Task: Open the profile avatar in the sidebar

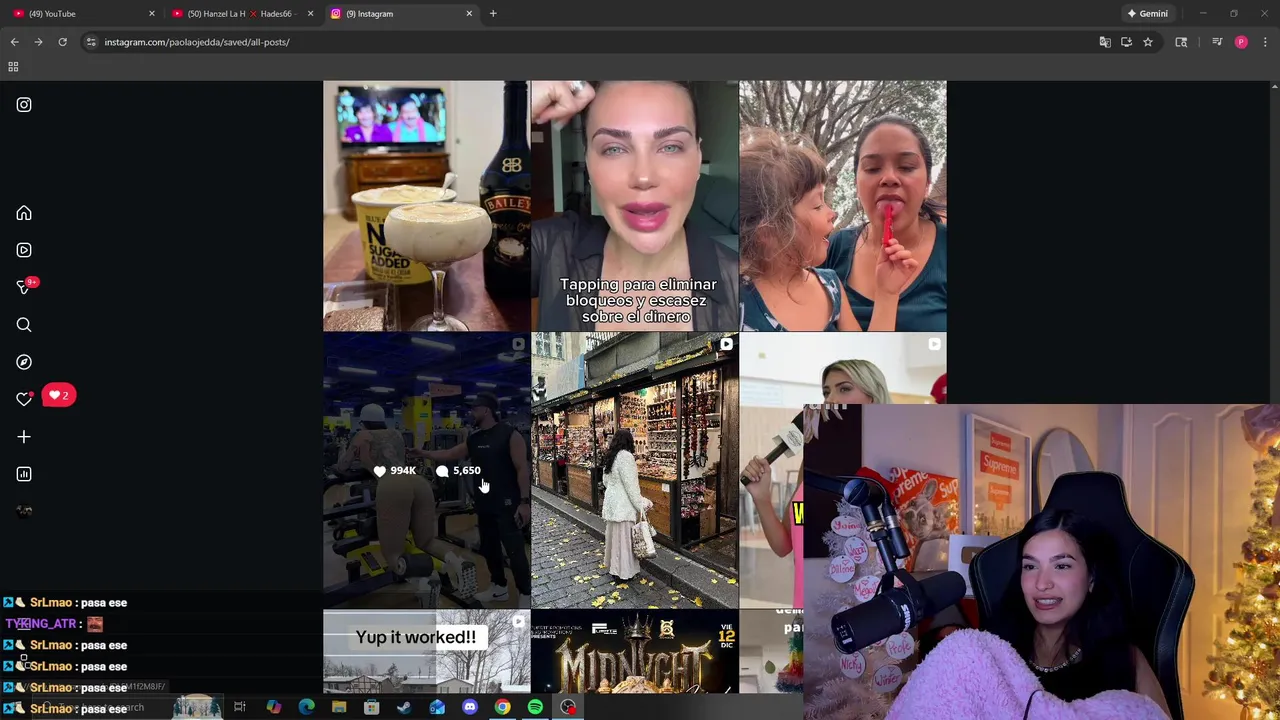Action: (x=24, y=511)
